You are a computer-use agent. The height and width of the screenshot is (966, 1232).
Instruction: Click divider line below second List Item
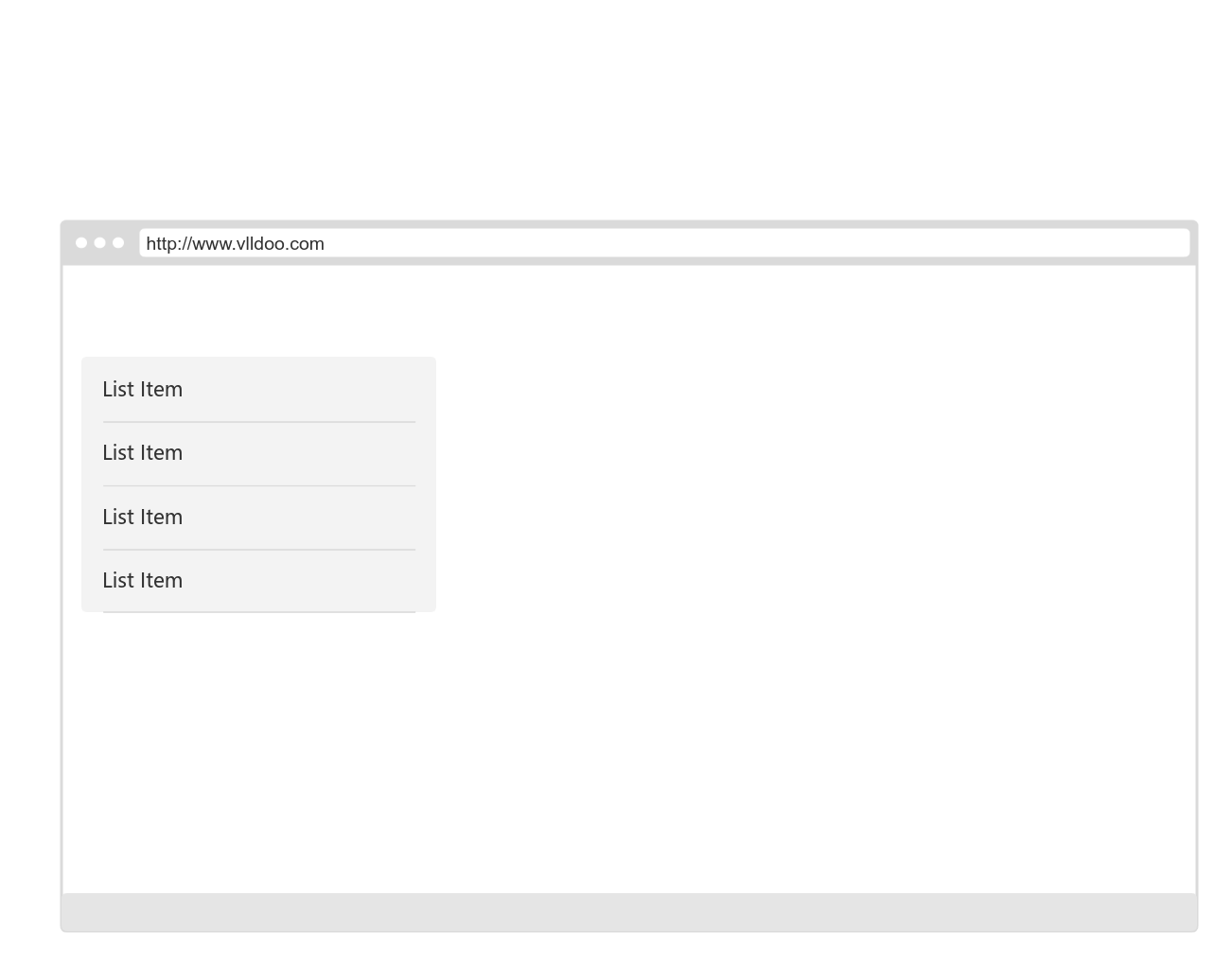click(x=258, y=485)
